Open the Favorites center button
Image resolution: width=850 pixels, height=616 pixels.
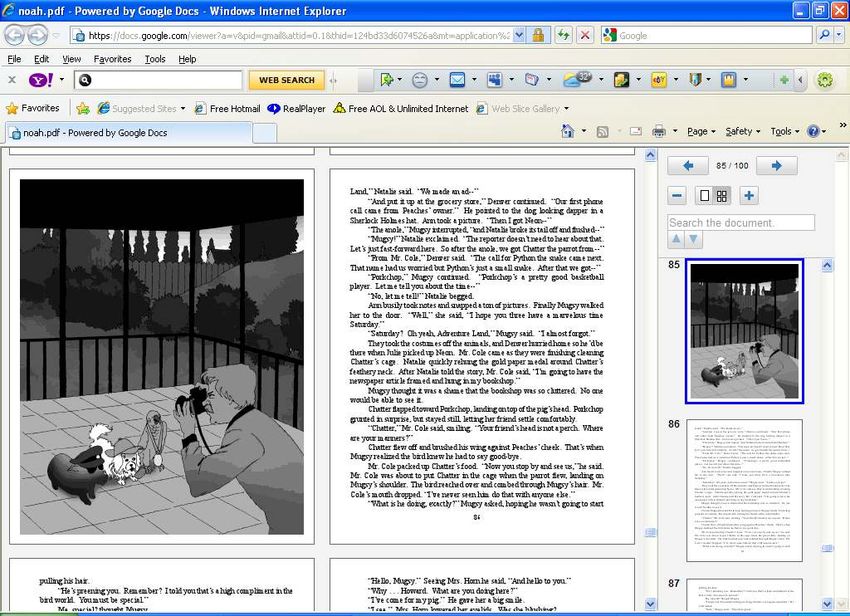click(33, 108)
